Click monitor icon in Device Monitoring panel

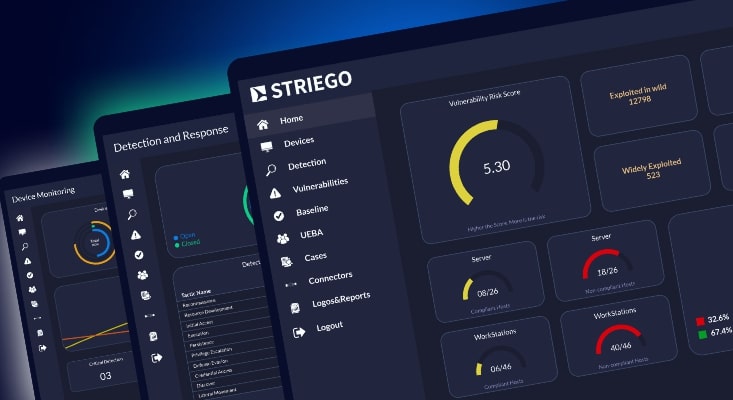[22, 232]
